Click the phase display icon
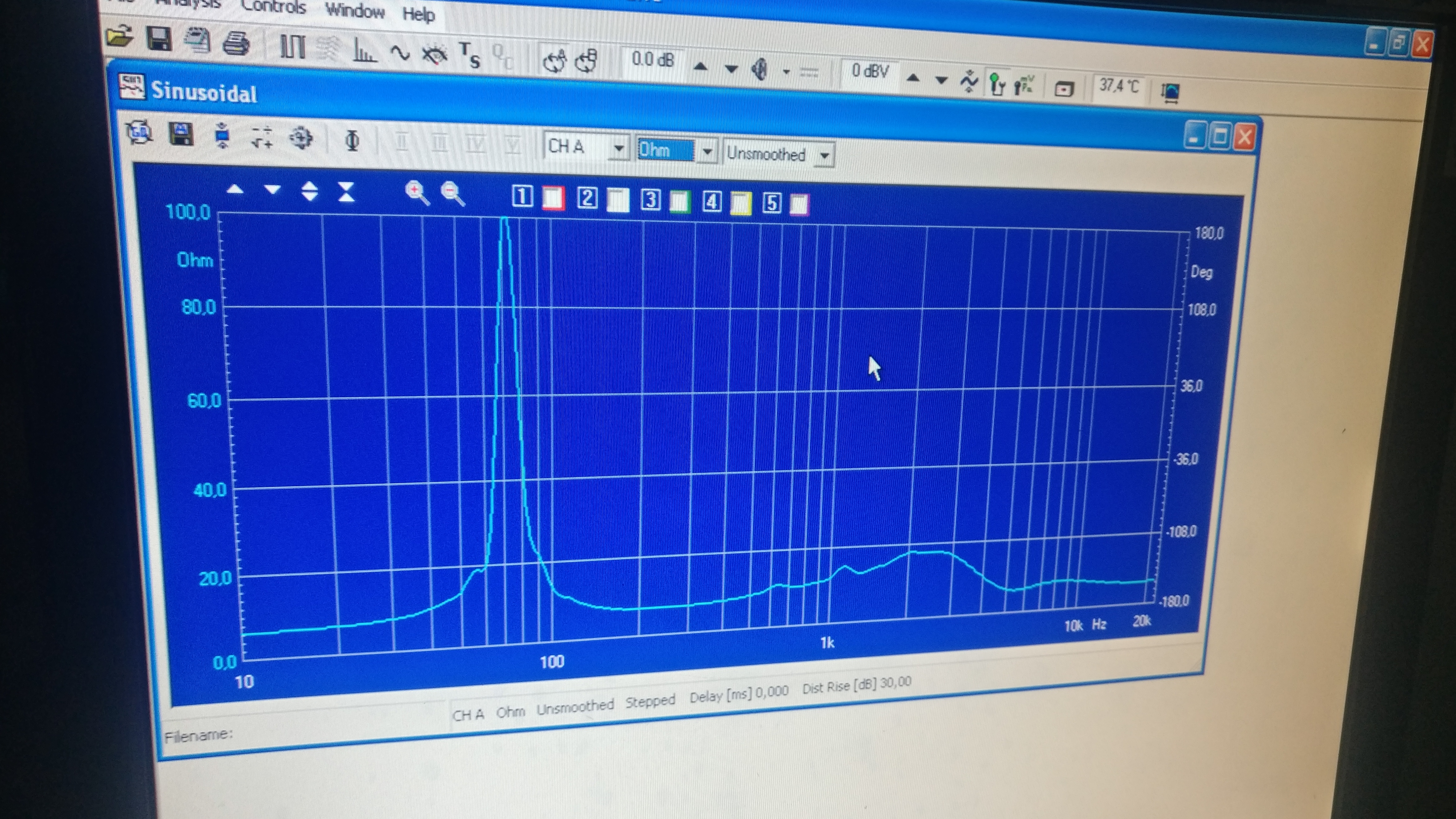This screenshot has width=1456, height=819. (352, 140)
